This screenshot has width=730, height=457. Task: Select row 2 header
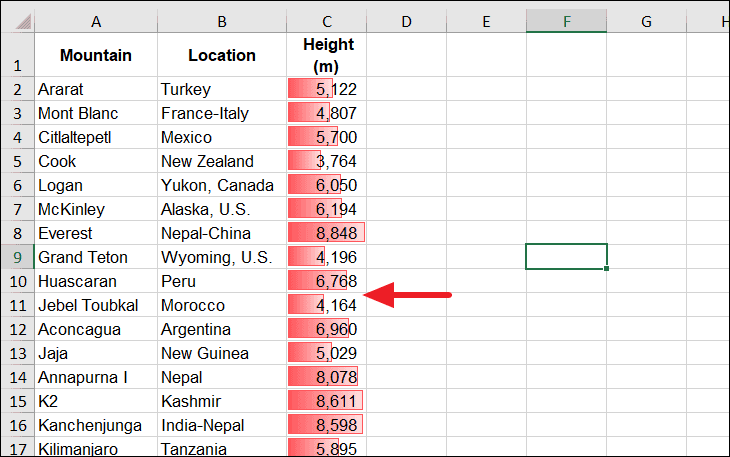coord(17,89)
